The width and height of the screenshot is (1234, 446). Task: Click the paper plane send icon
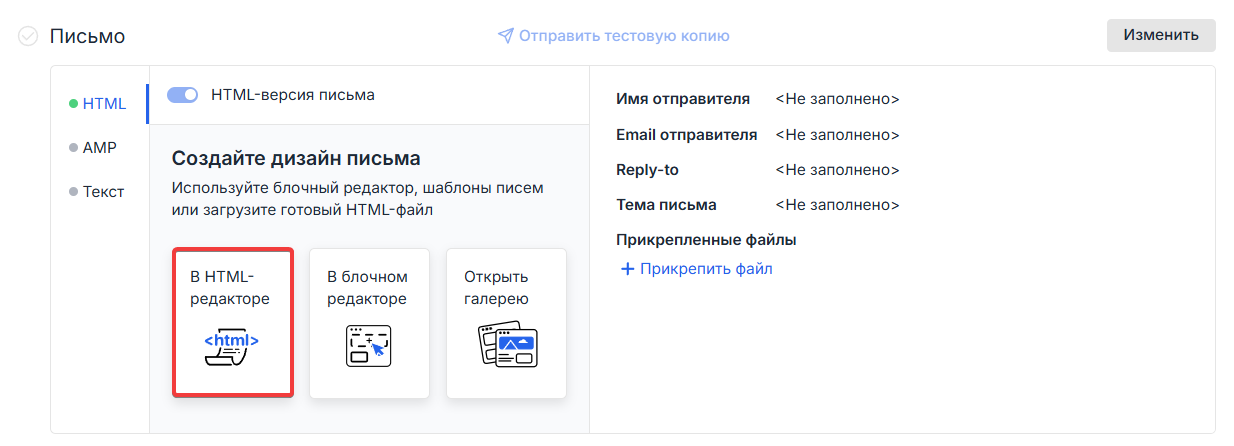pyautogui.click(x=506, y=36)
